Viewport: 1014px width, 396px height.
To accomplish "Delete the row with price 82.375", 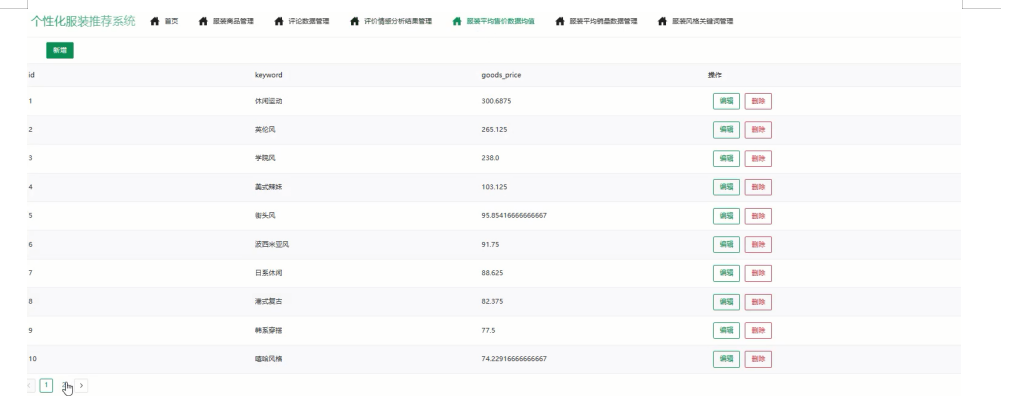I will pyautogui.click(x=758, y=302).
